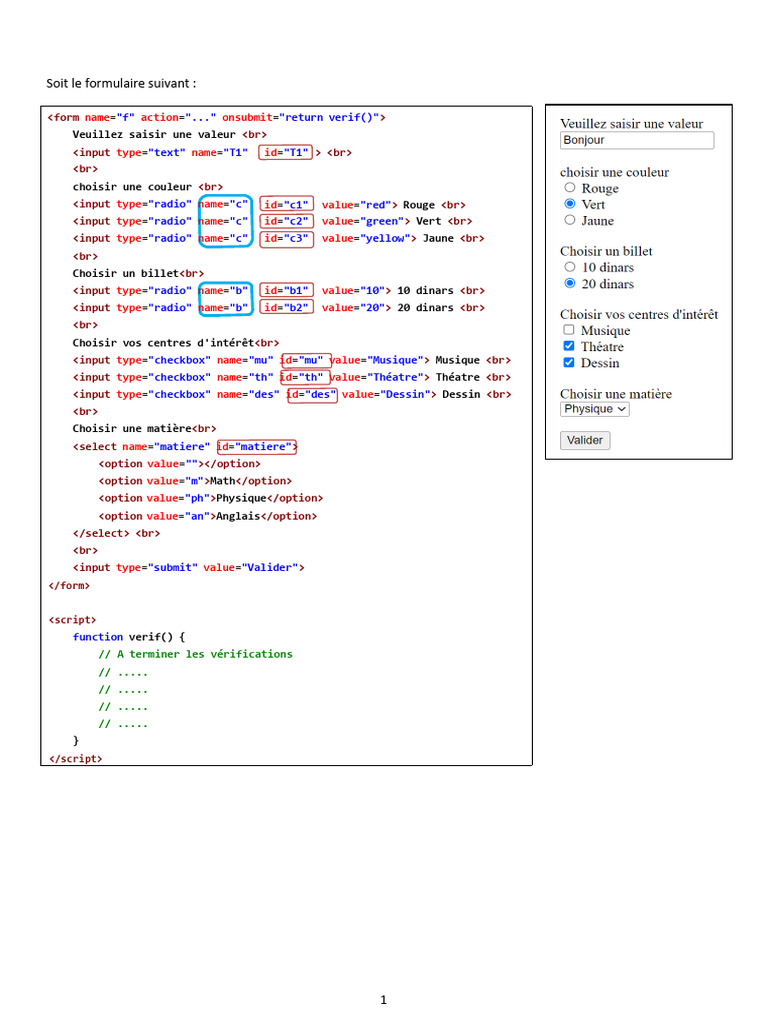Click the 'choisir une couleur' label in preview

[x=615, y=172]
